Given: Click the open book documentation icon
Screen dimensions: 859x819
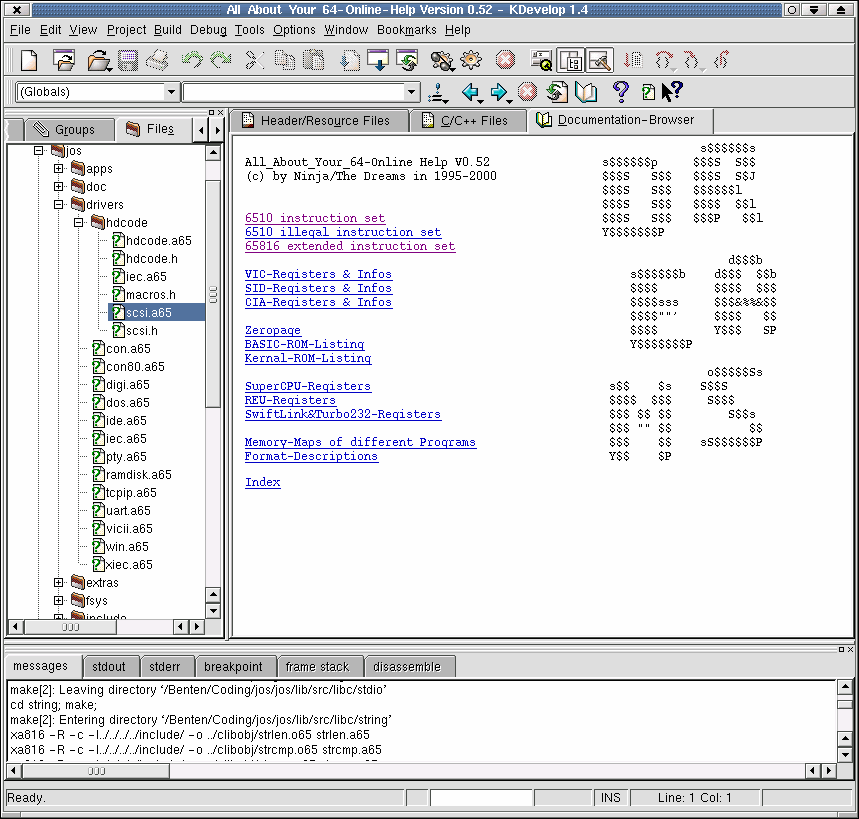Looking at the screenshot, I should click(x=586, y=92).
